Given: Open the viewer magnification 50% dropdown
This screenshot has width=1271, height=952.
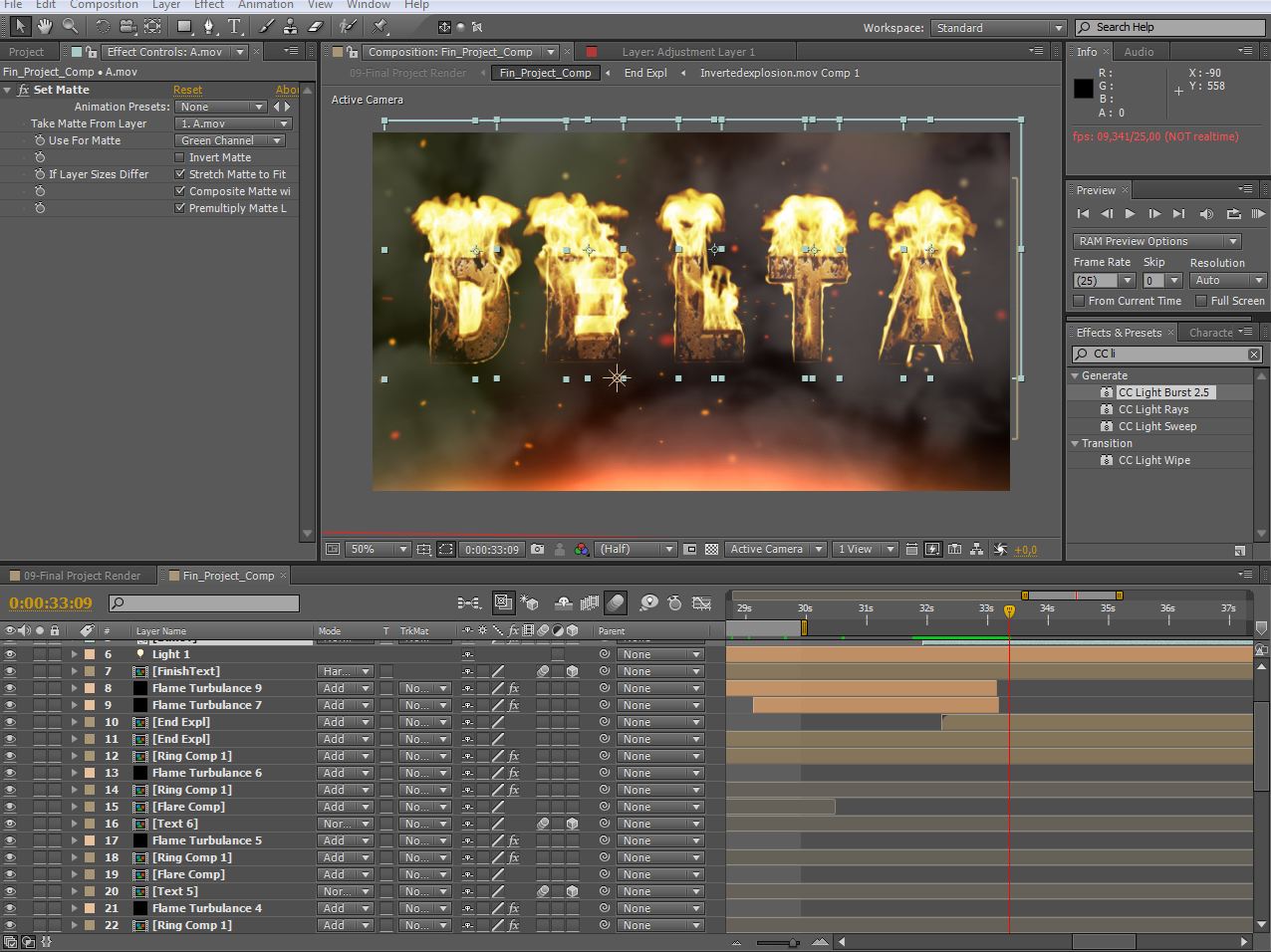Looking at the screenshot, I should pos(380,549).
